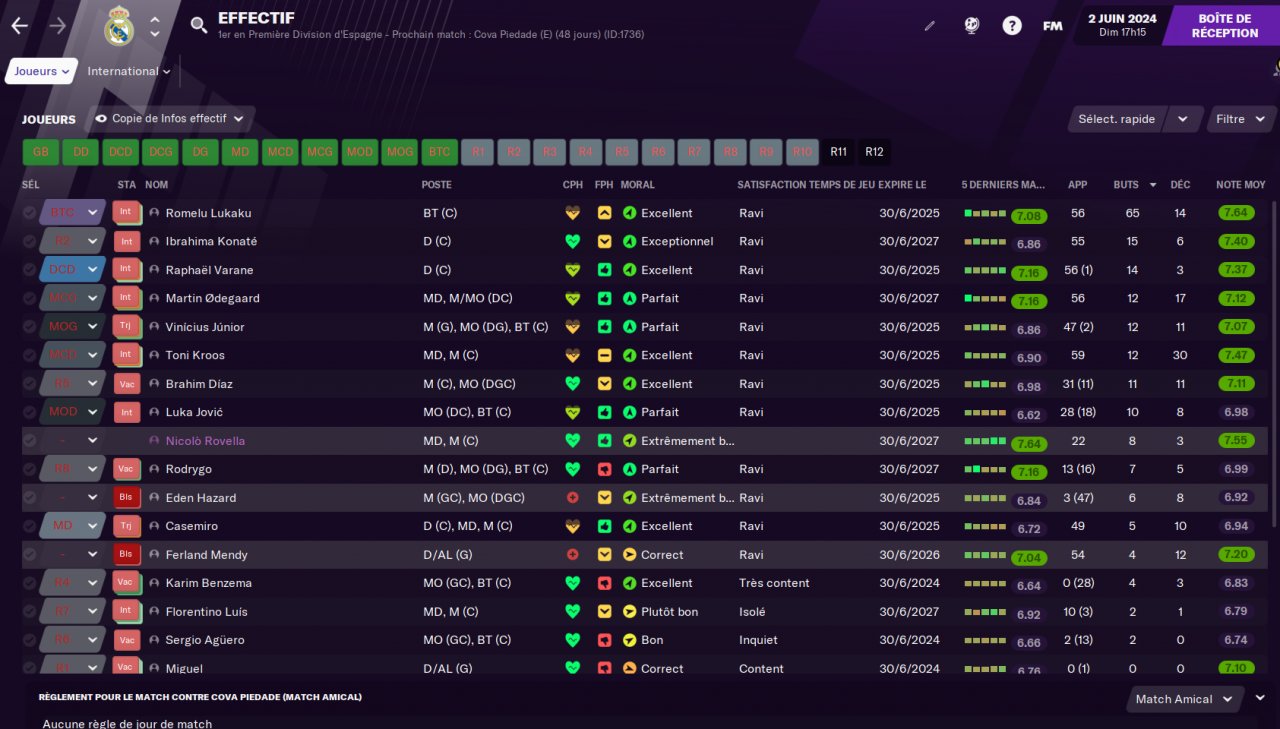
Task: Click the Bls injury badge for Eden Hazard
Action: (x=127, y=498)
